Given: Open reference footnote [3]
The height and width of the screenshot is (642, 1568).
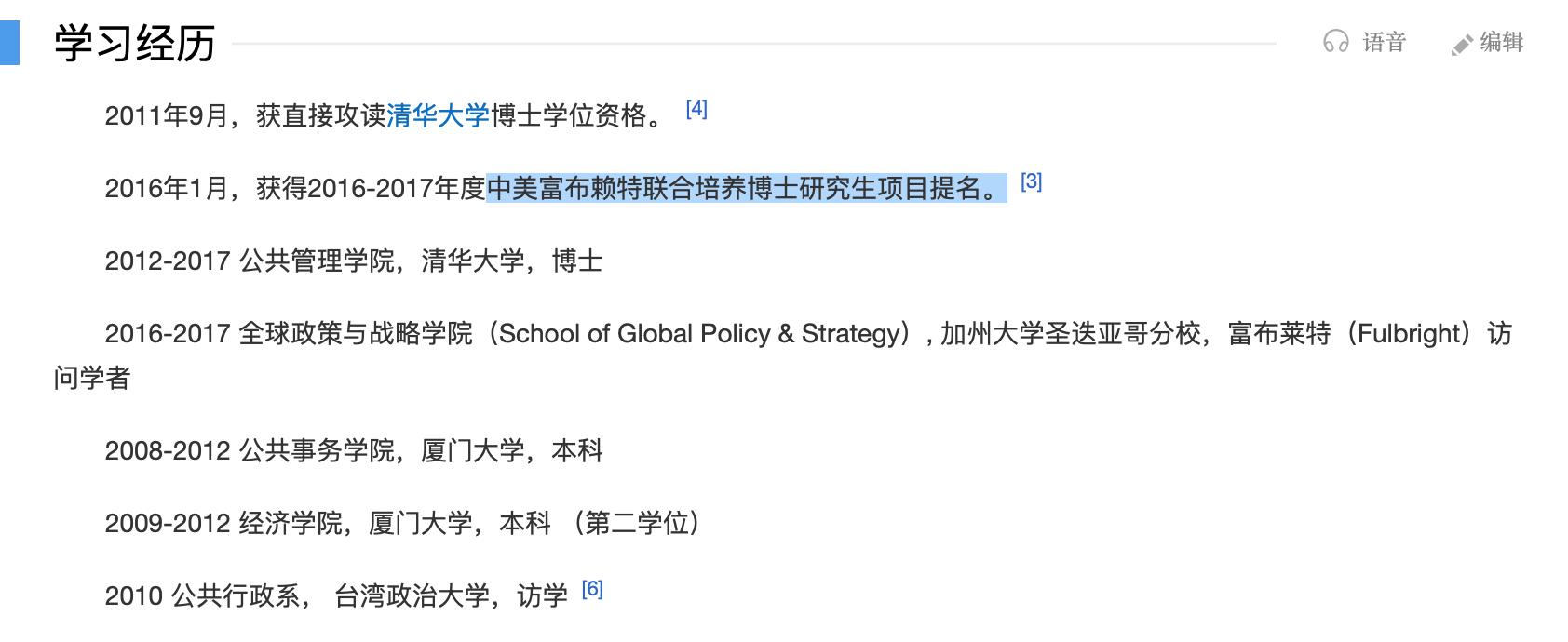Looking at the screenshot, I should coord(1031,181).
